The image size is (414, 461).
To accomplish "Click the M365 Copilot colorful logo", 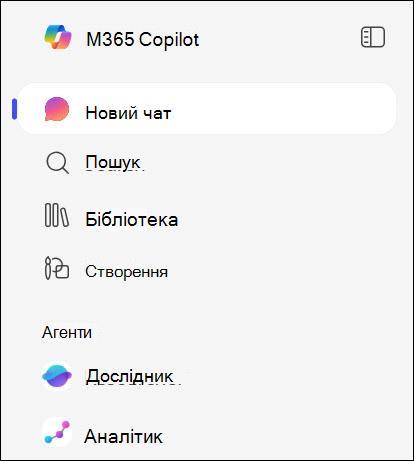I will click(58, 37).
